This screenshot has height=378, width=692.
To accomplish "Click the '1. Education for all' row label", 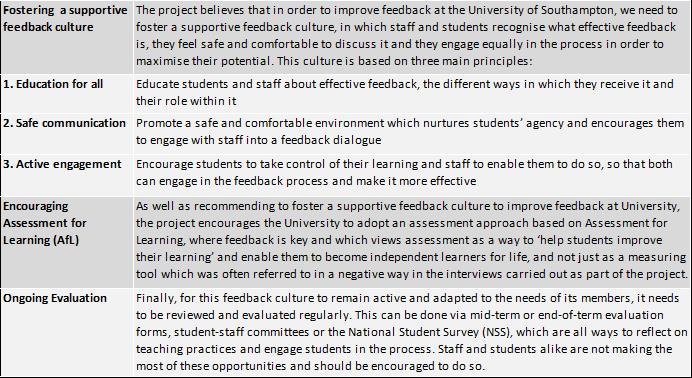I will tap(53, 84).
